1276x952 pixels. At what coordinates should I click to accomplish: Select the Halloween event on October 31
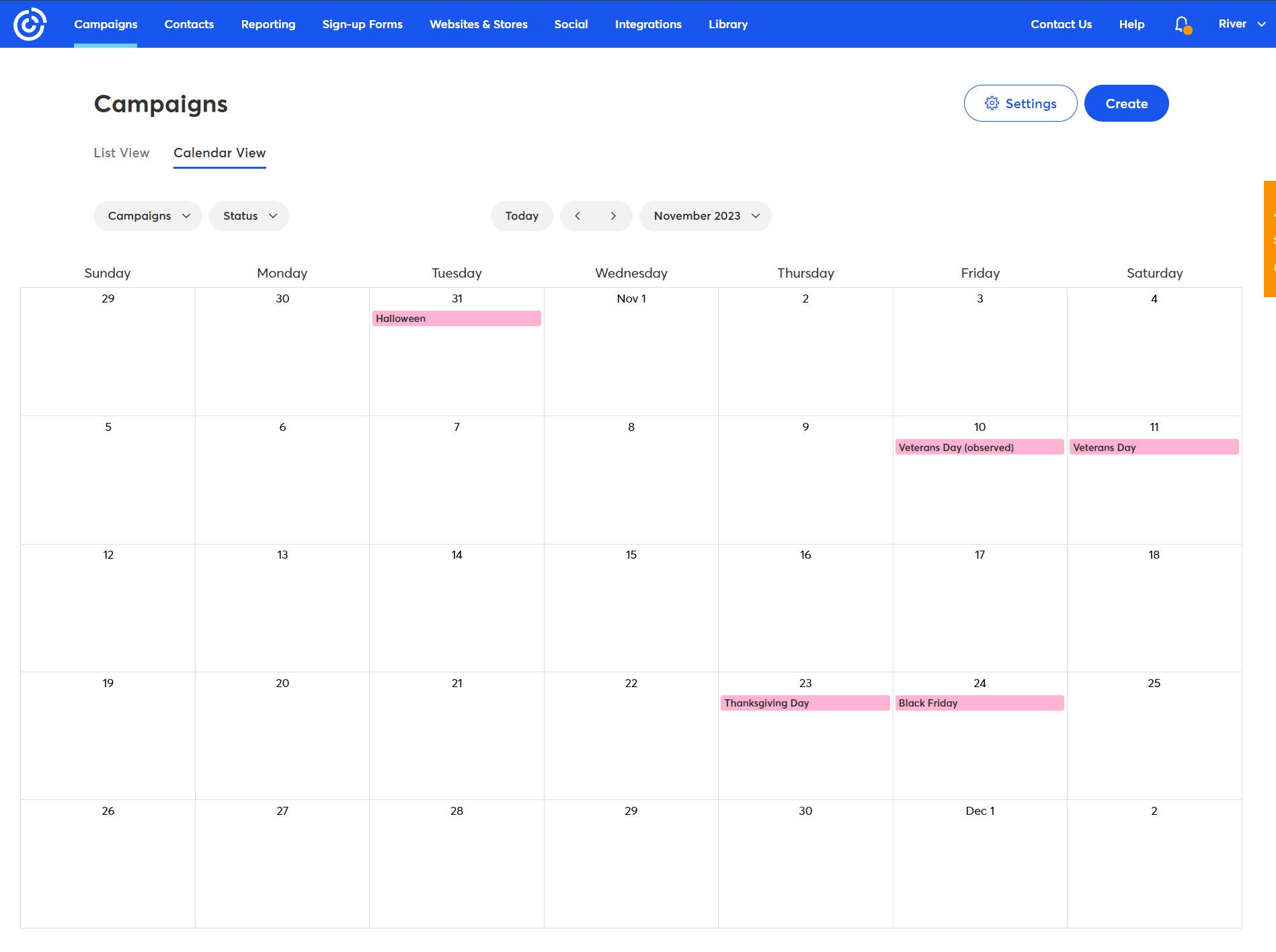click(456, 318)
